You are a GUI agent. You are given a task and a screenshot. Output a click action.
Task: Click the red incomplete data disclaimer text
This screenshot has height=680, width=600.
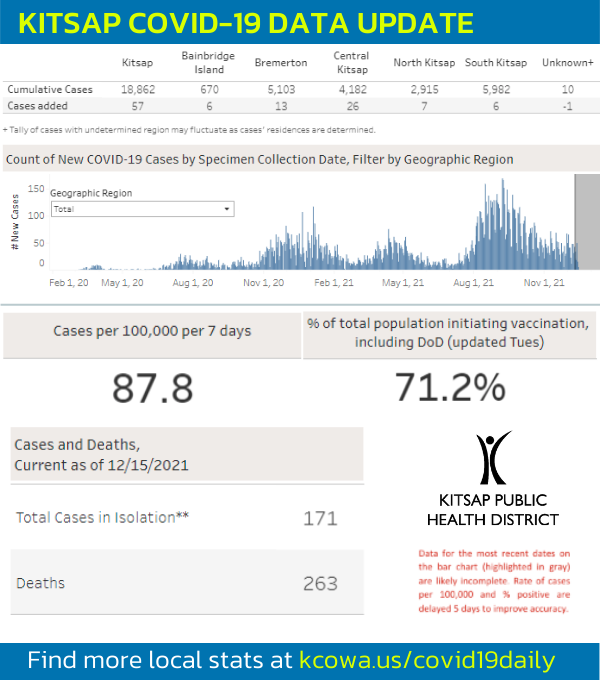coord(492,580)
